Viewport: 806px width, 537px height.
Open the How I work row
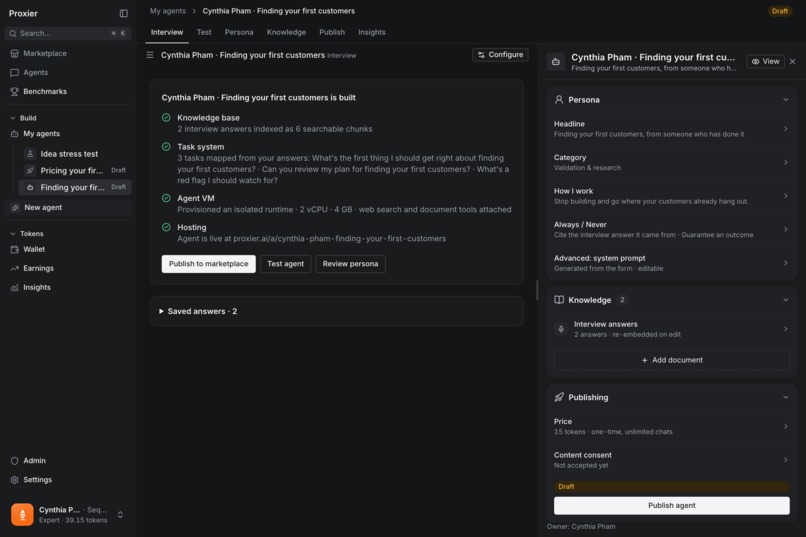(x=671, y=196)
